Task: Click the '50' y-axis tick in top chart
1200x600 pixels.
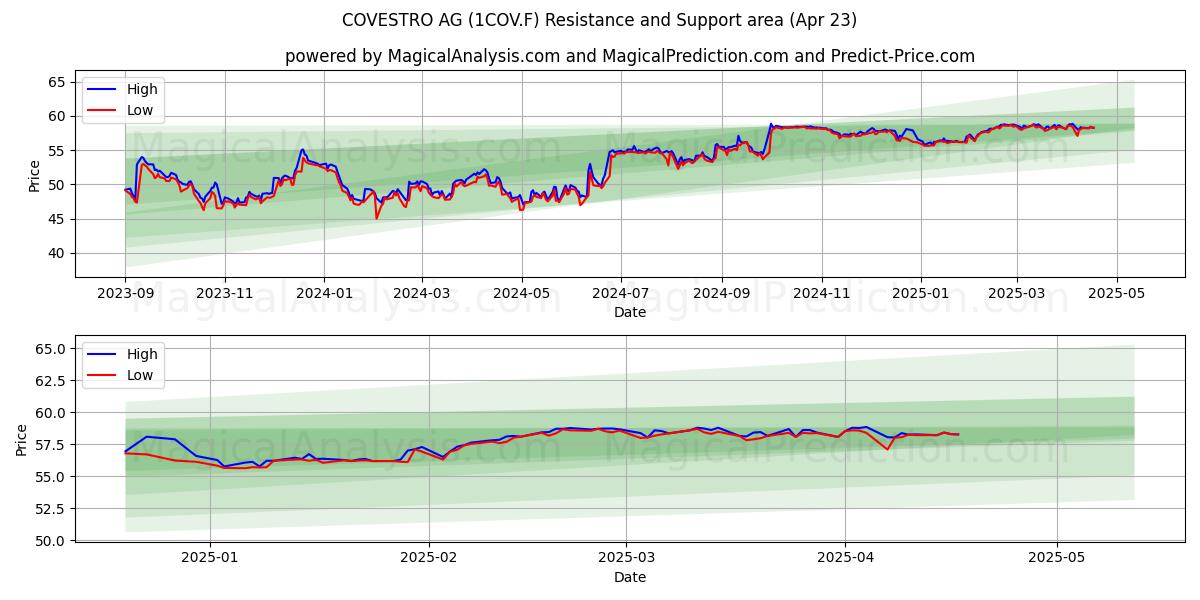Action: click(x=57, y=185)
